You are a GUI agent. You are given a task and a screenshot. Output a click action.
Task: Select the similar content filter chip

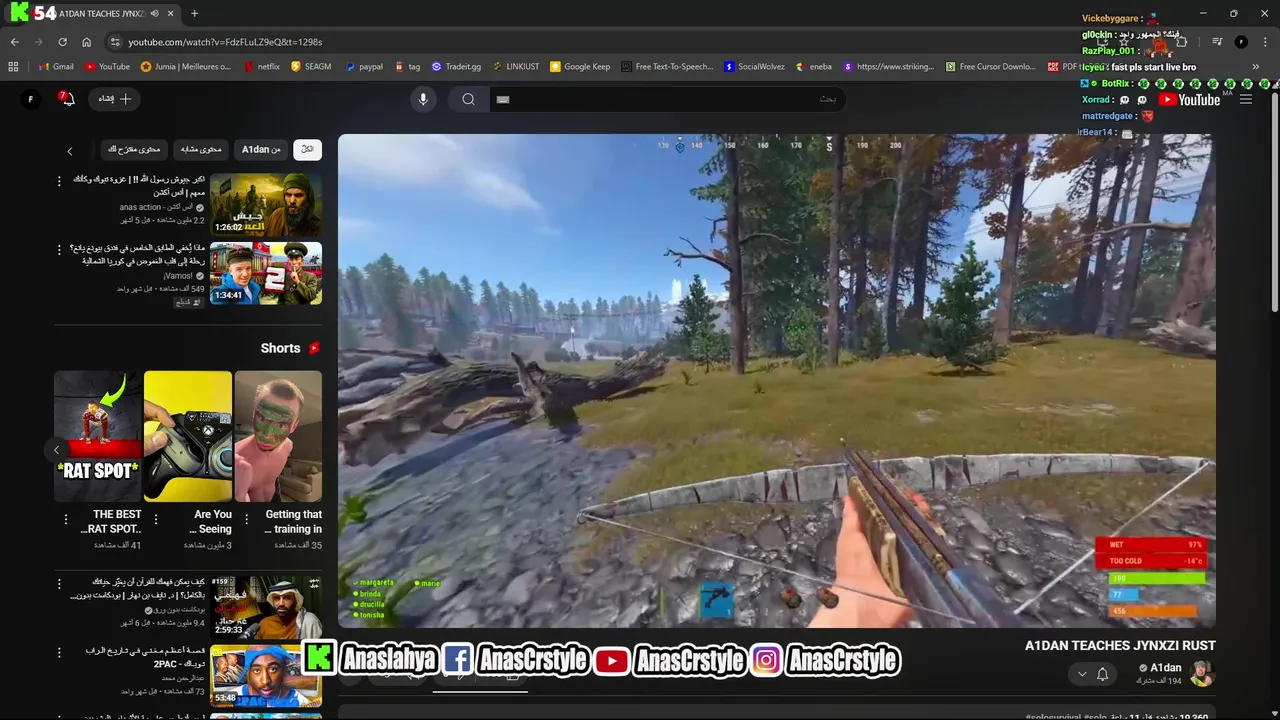tap(201, 149)
